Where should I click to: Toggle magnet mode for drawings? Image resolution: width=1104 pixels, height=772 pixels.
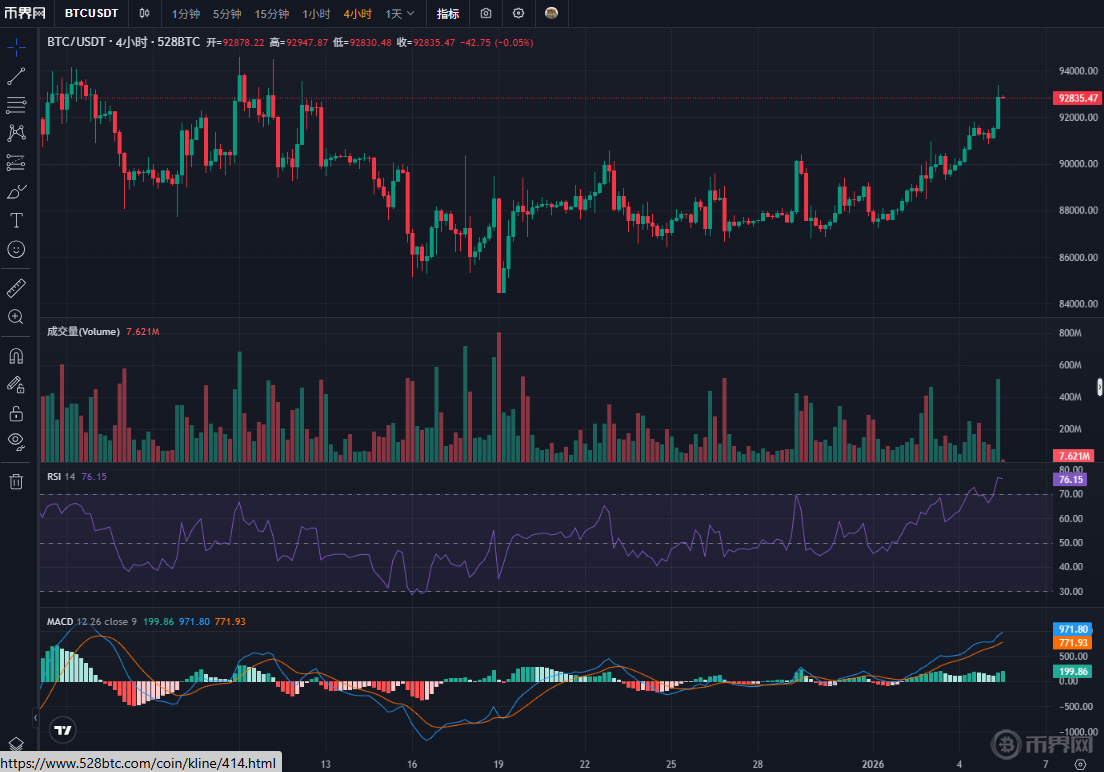pos(16,355)
